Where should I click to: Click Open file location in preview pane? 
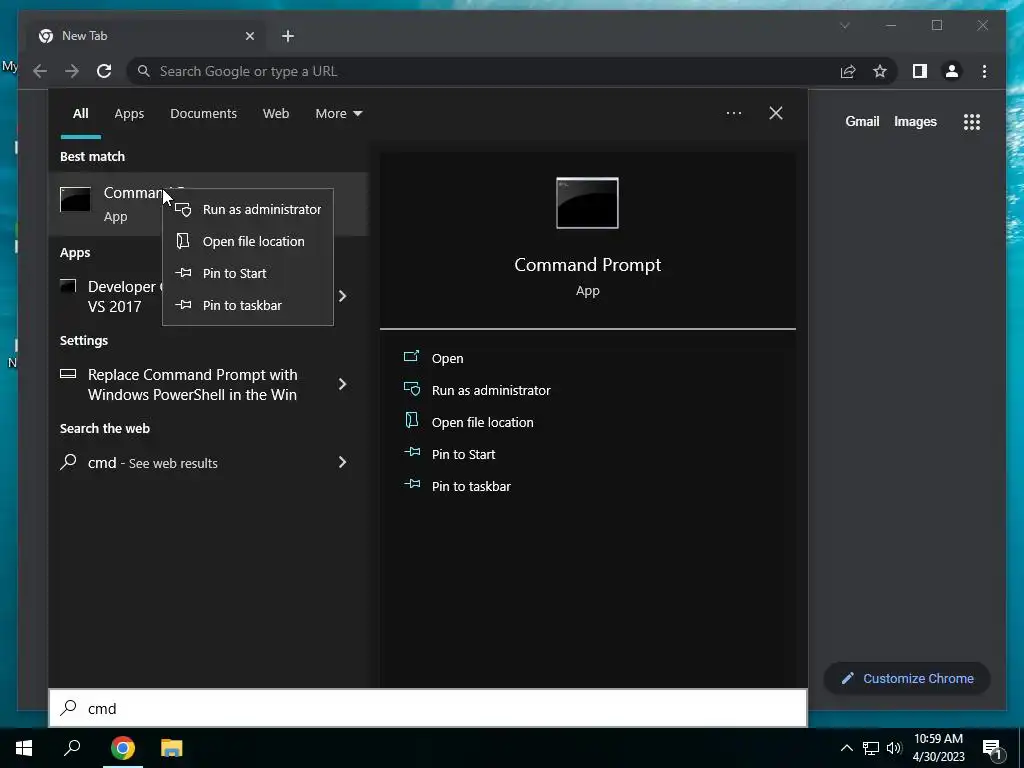[x=483, y=423]
